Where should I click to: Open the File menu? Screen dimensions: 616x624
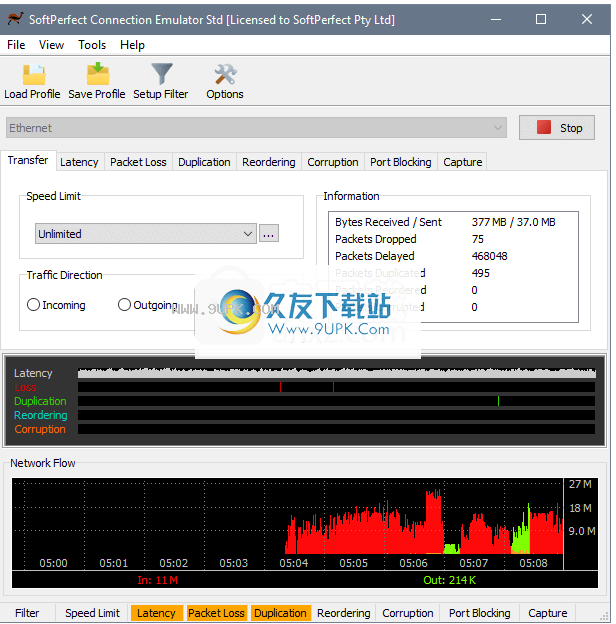point(16,45)
